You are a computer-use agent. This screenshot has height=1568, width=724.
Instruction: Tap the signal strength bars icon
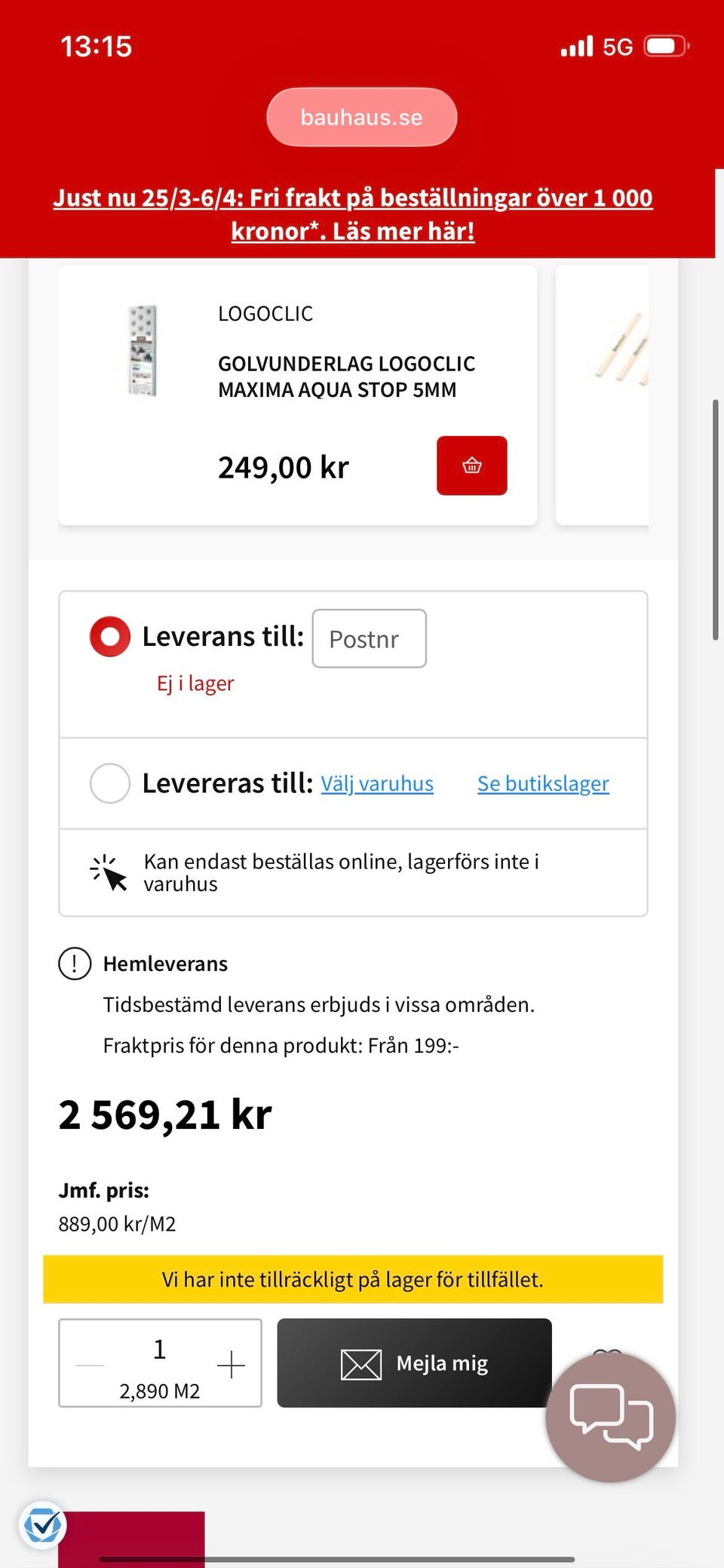(577, 47)
